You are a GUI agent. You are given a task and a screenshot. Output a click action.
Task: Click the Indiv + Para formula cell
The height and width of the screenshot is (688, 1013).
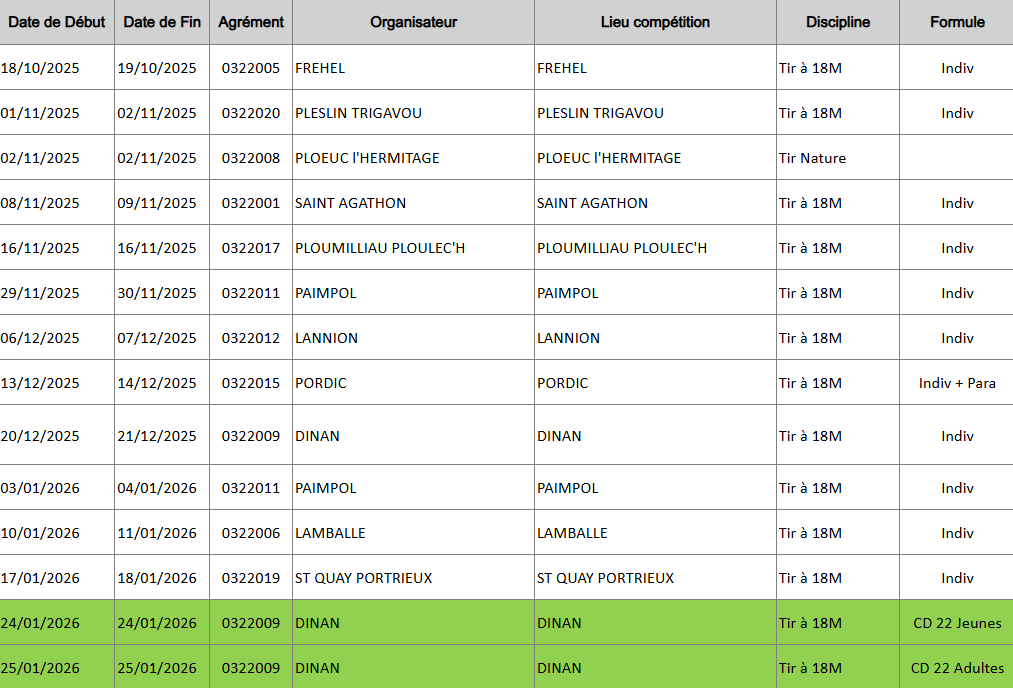[x=957, y=383]
